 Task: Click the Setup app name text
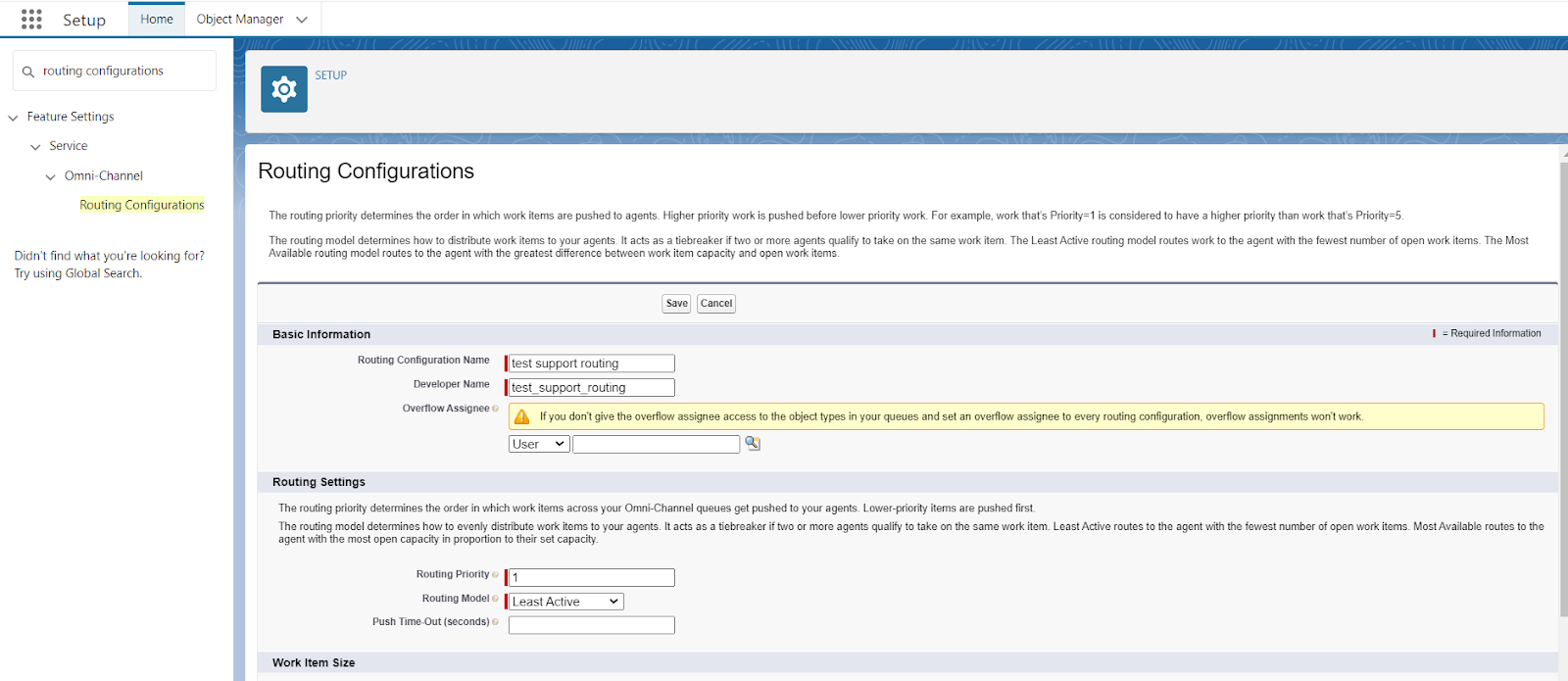84,21
